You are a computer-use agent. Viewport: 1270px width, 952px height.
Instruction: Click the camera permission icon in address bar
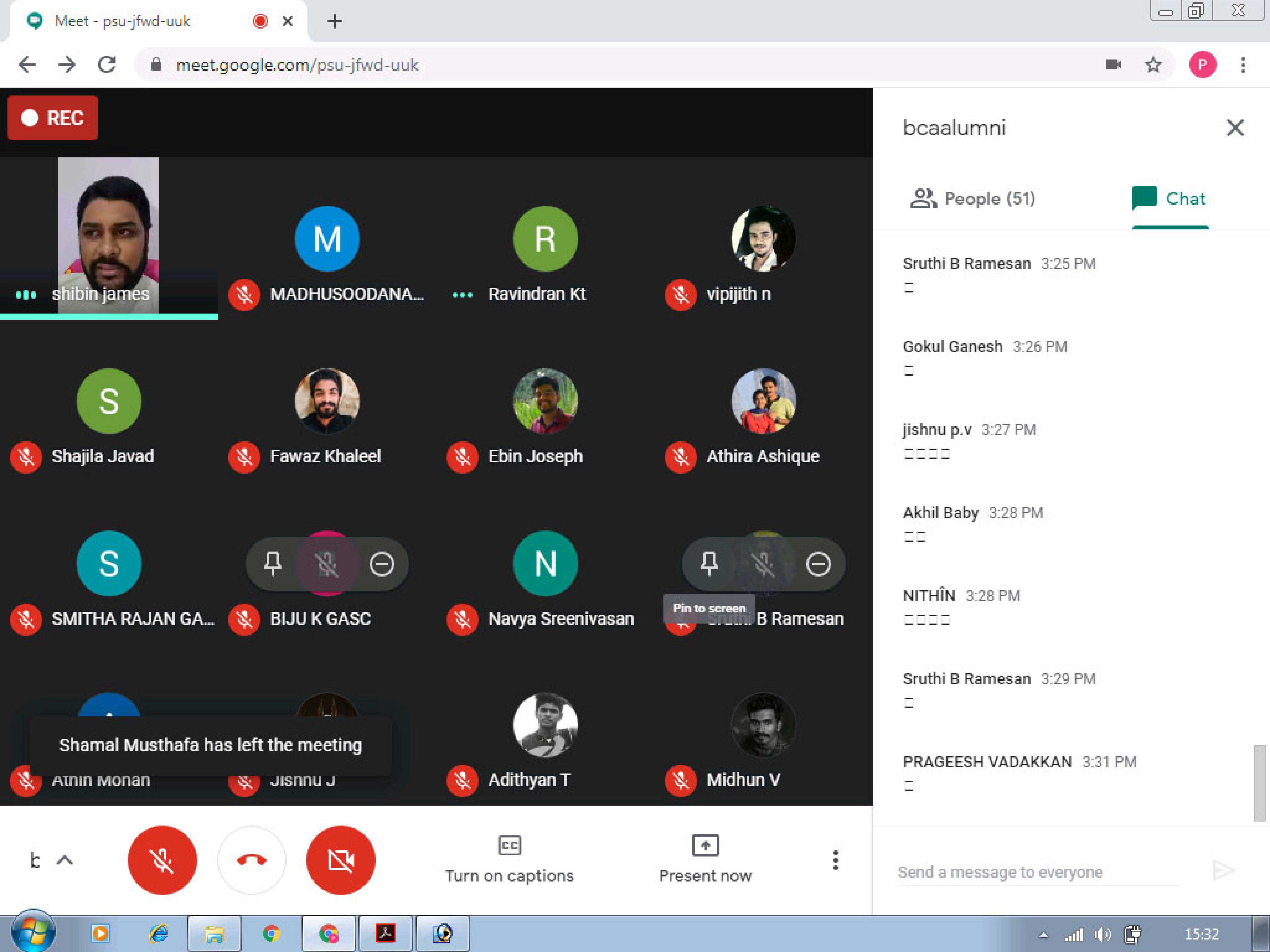point(1114,64)
